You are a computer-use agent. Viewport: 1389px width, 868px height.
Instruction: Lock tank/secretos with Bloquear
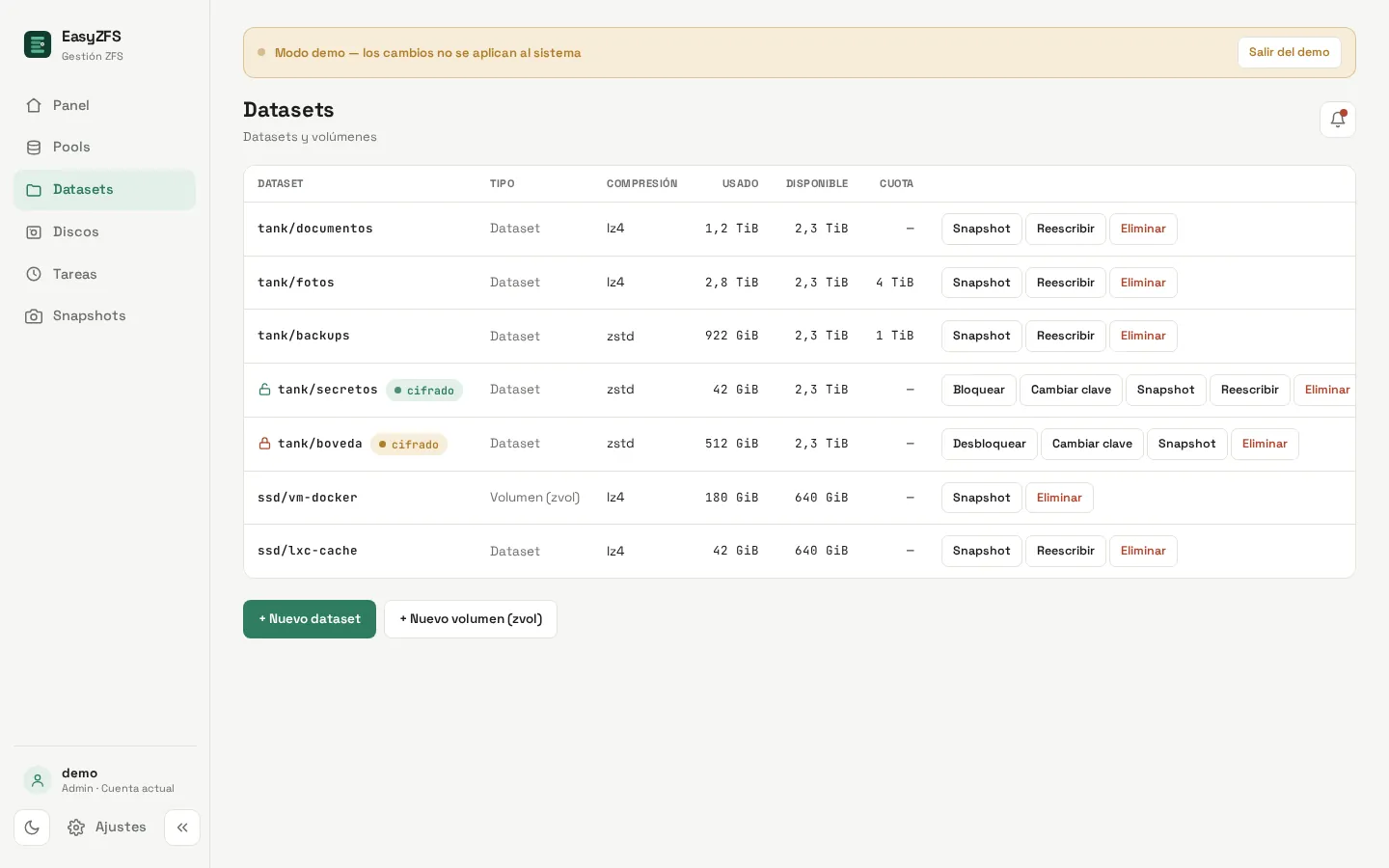[978, 390]
